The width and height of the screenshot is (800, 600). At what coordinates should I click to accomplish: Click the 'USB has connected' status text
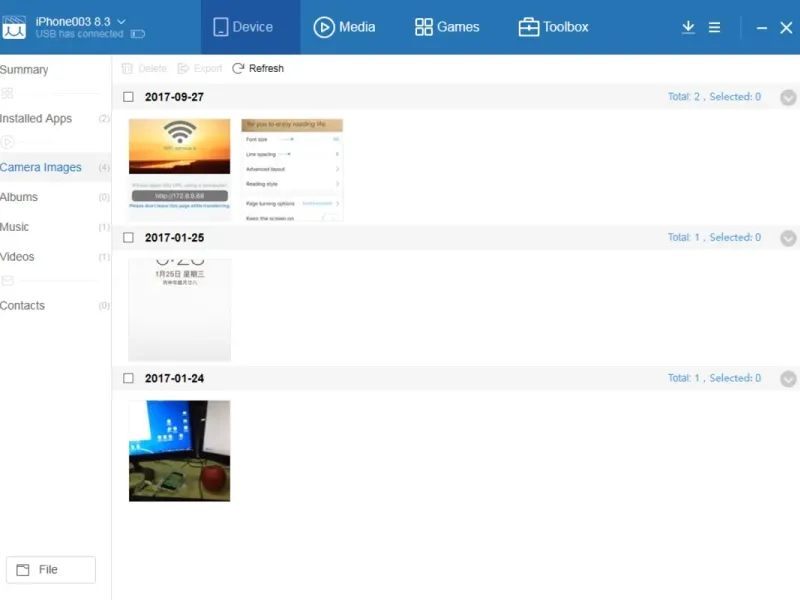[79, 34]
